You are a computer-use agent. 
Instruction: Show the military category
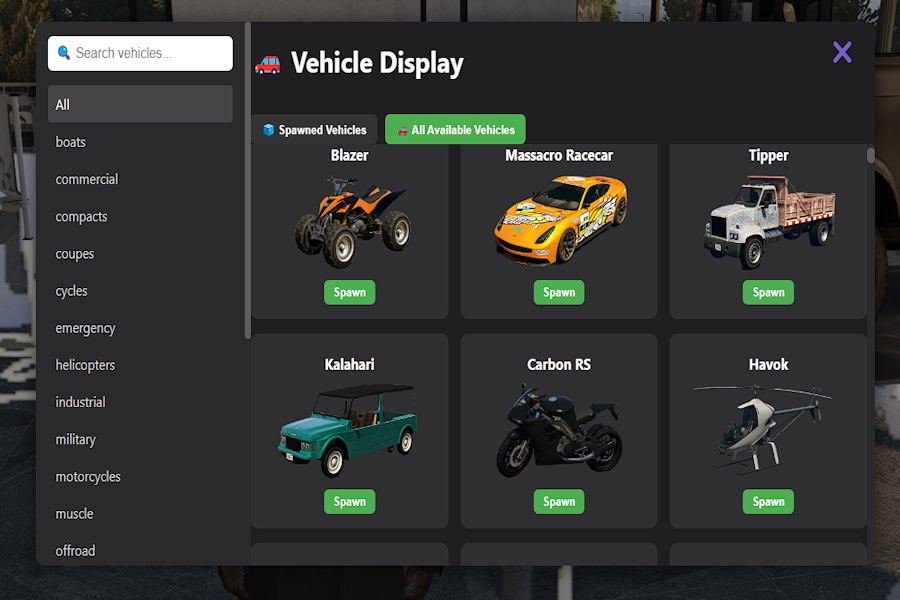[141, 439]
